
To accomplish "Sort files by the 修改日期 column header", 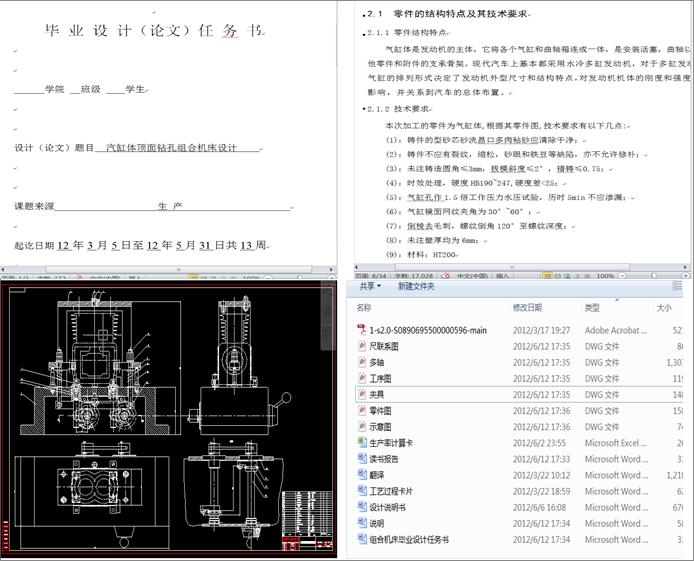I will tap(527, 307).
